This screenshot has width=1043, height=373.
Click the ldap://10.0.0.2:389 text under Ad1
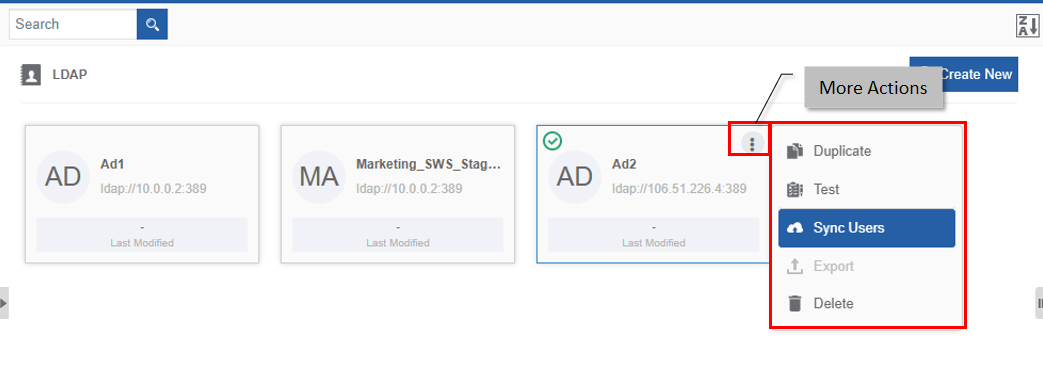(x=154, y=189)
